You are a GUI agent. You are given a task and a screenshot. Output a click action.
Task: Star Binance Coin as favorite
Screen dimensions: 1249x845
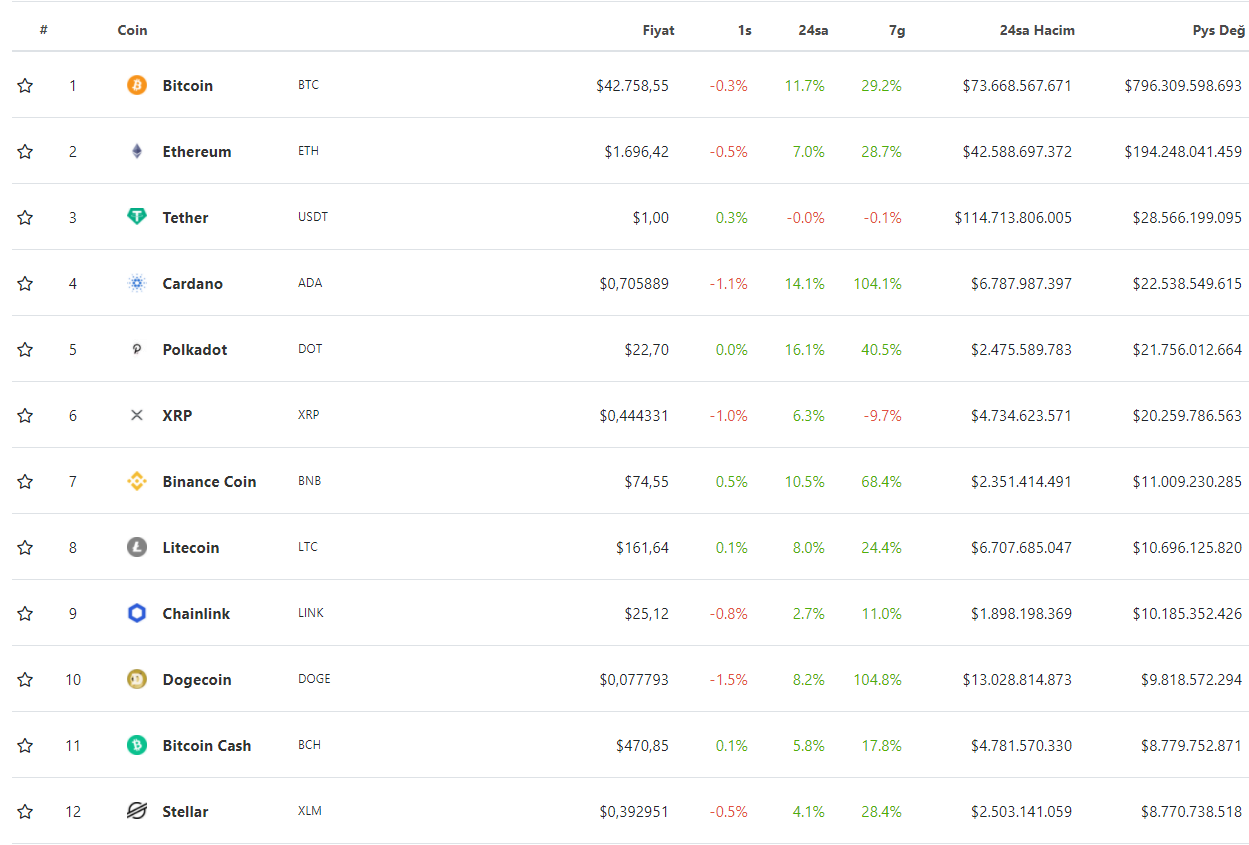pyautogui.click(x=25, y=482)
